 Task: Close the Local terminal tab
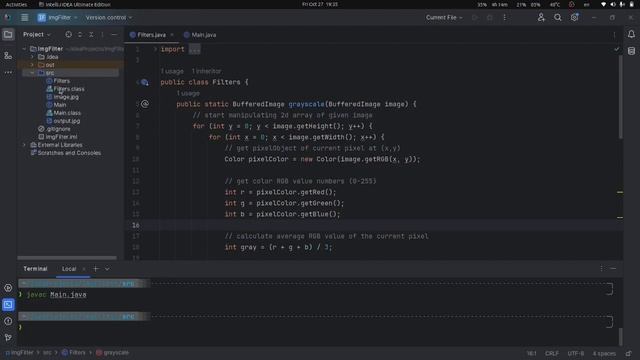(x=84, y=269)
